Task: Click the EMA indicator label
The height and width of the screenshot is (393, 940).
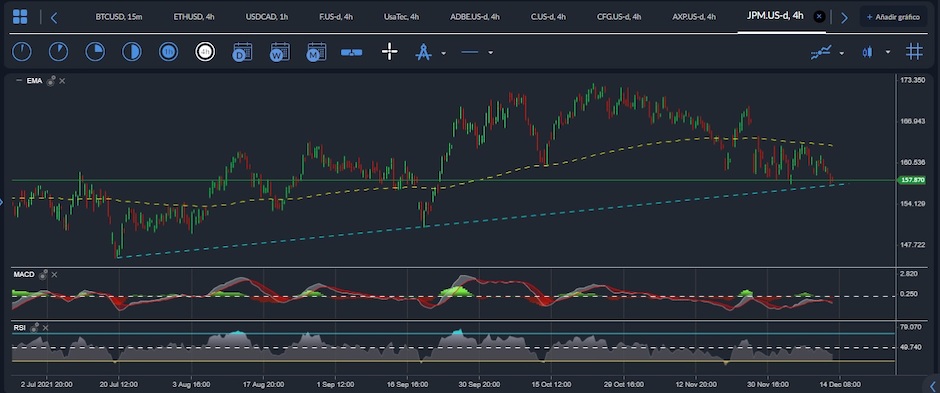Action: pos(34,81)
